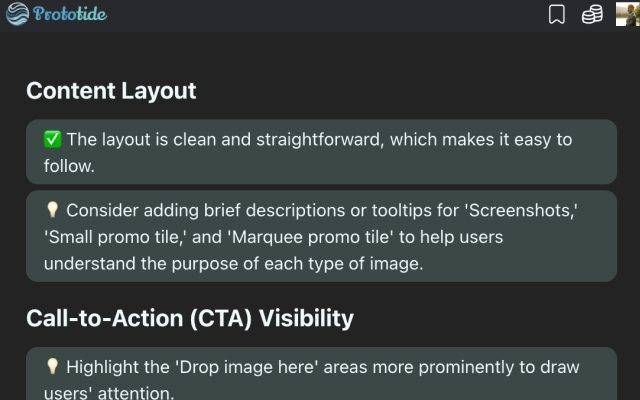Select the 'Call-to-Action (CTA) Visibility' heading
Image resolution: width=640 pixels, height=400 pixels.
coord(190,318)
